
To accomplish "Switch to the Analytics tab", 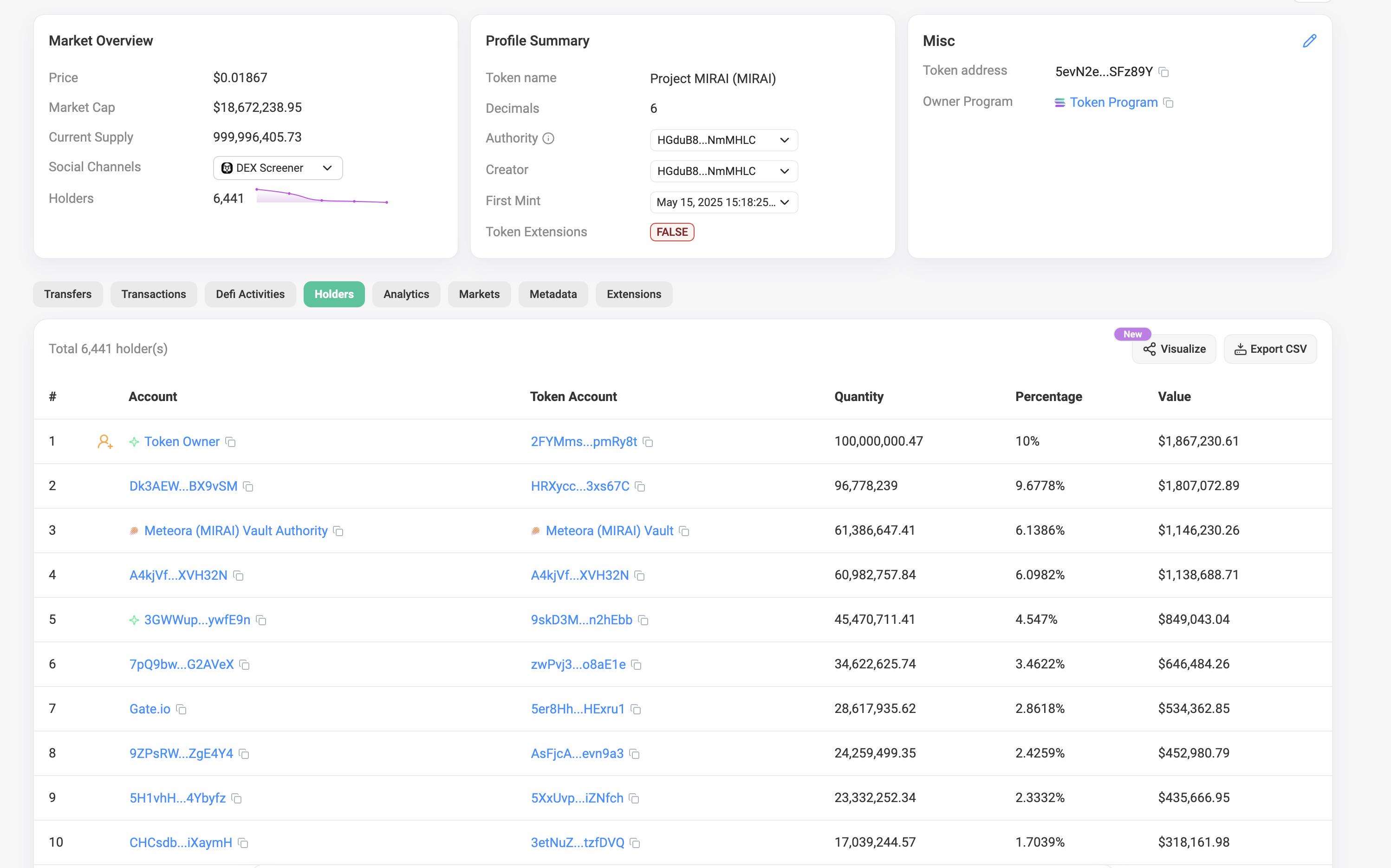I will pos(406,294).
